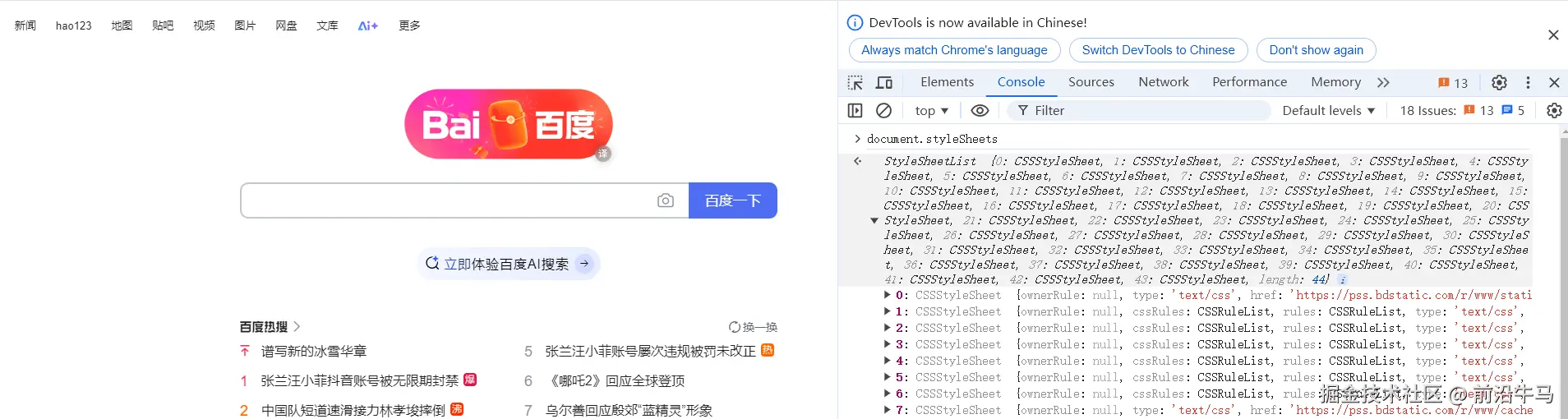Open hot search 《哪吒2》回应全球登顶
The width and height of the screenshot is (1568, 419).
[615, 380]
